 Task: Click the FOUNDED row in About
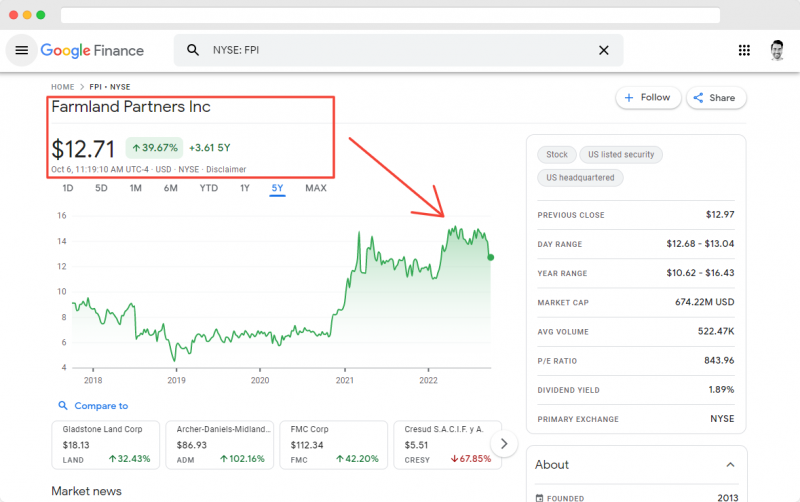[x=636, y=498]
